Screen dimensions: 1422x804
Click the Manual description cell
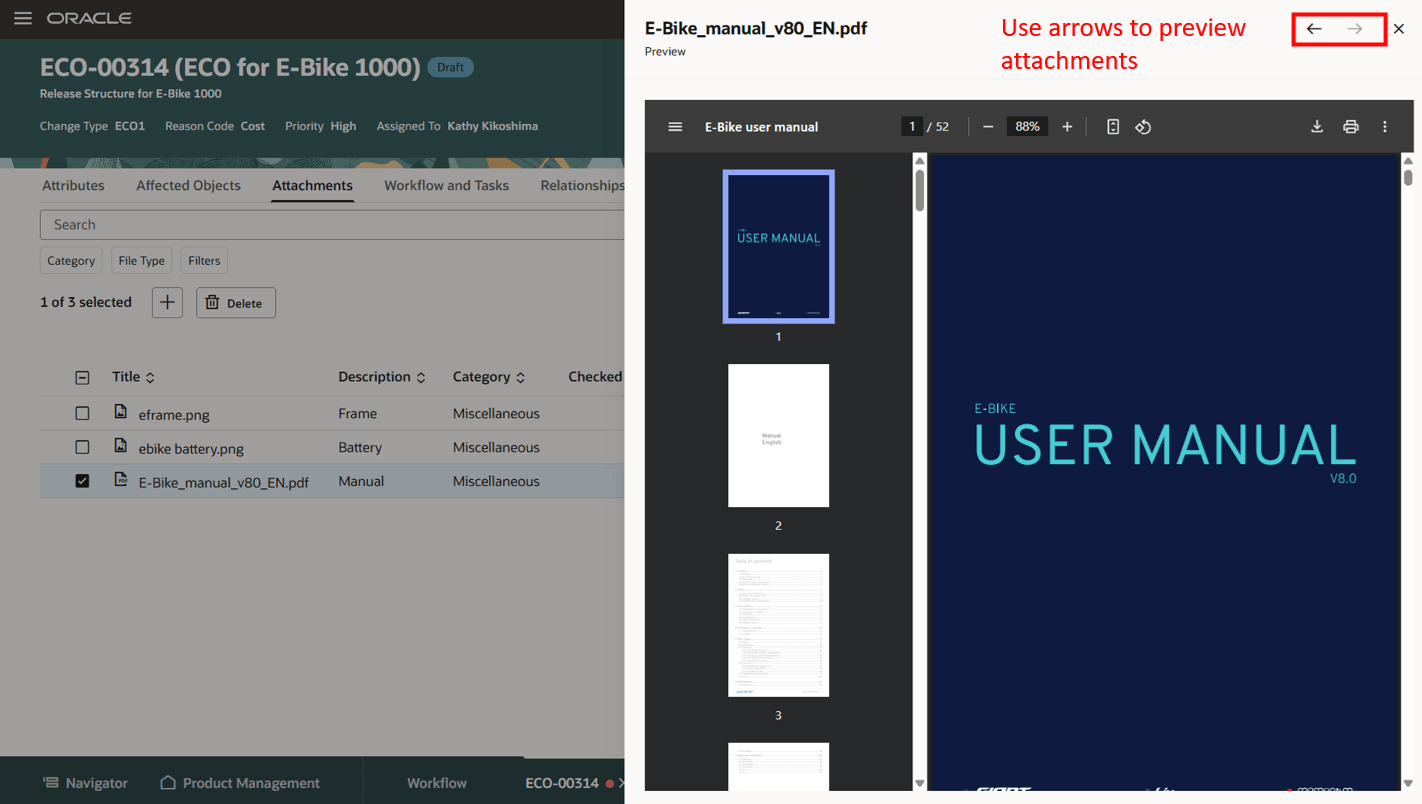tap(361, 481)
